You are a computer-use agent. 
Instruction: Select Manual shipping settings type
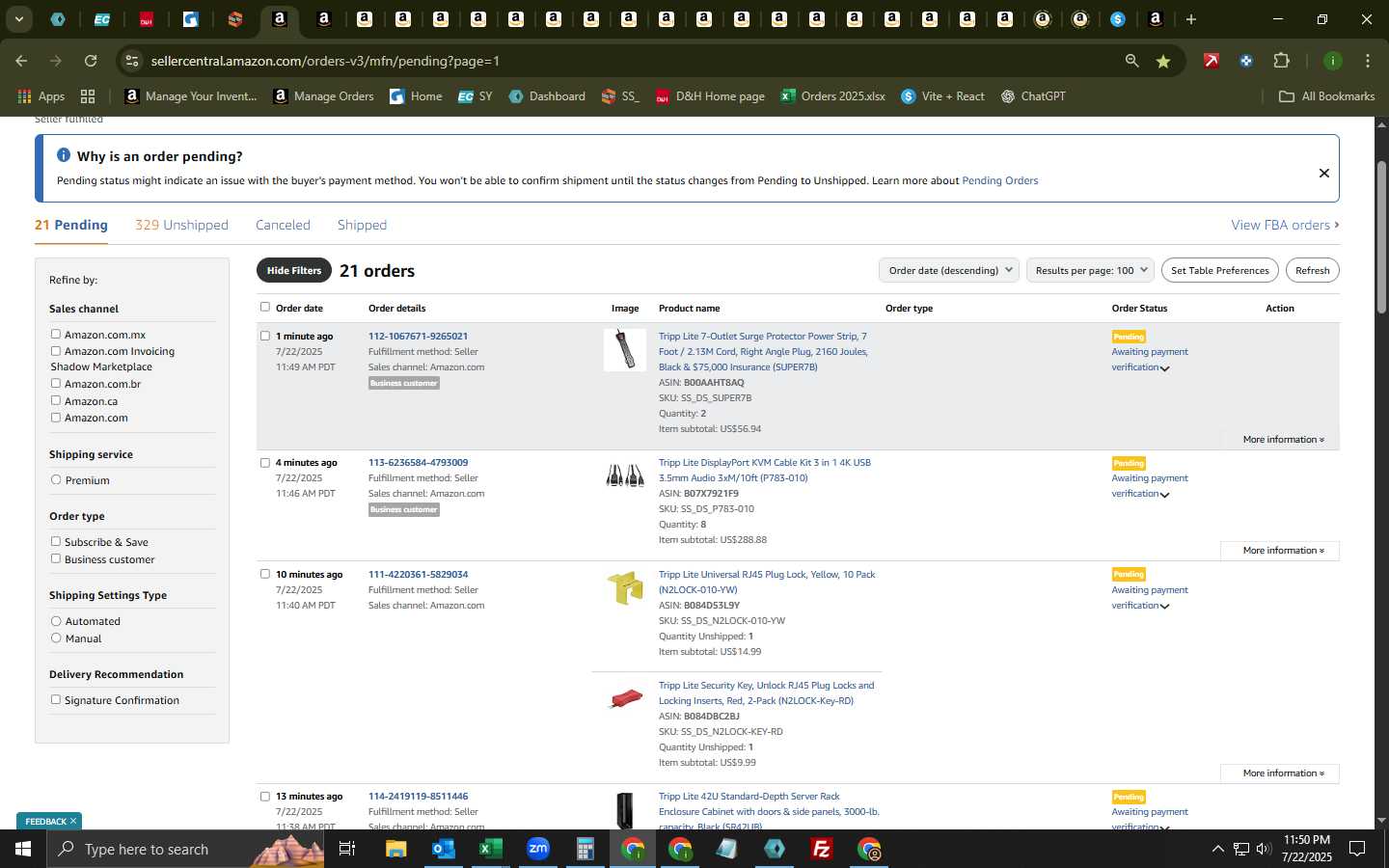56,637
